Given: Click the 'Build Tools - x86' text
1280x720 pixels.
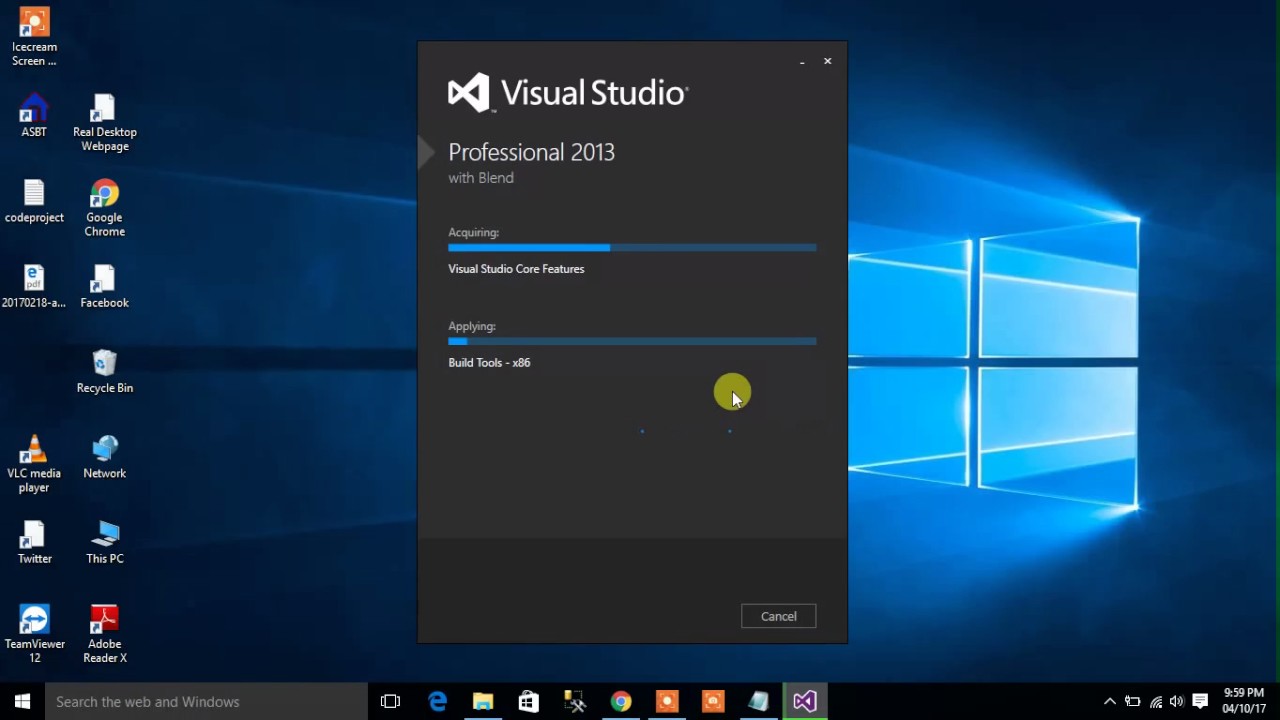Looking at the screenshot, I should [489, 363].
